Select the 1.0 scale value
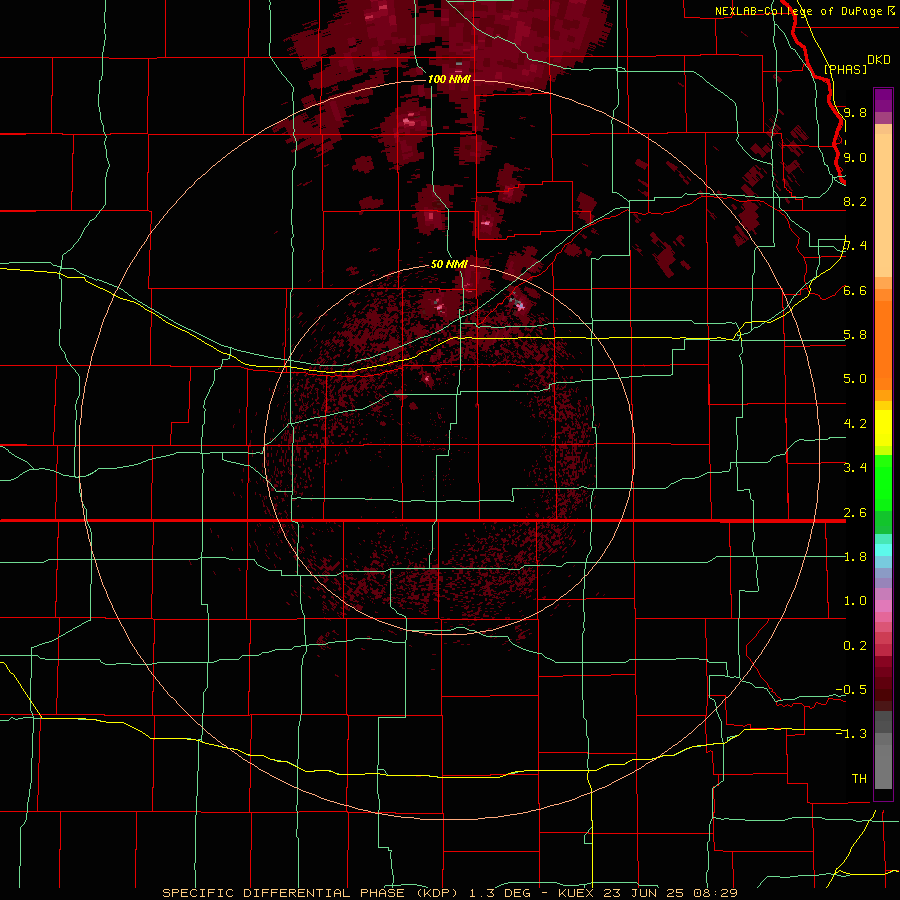The height and width of the screenshot is (900, 900). (855, 601)
